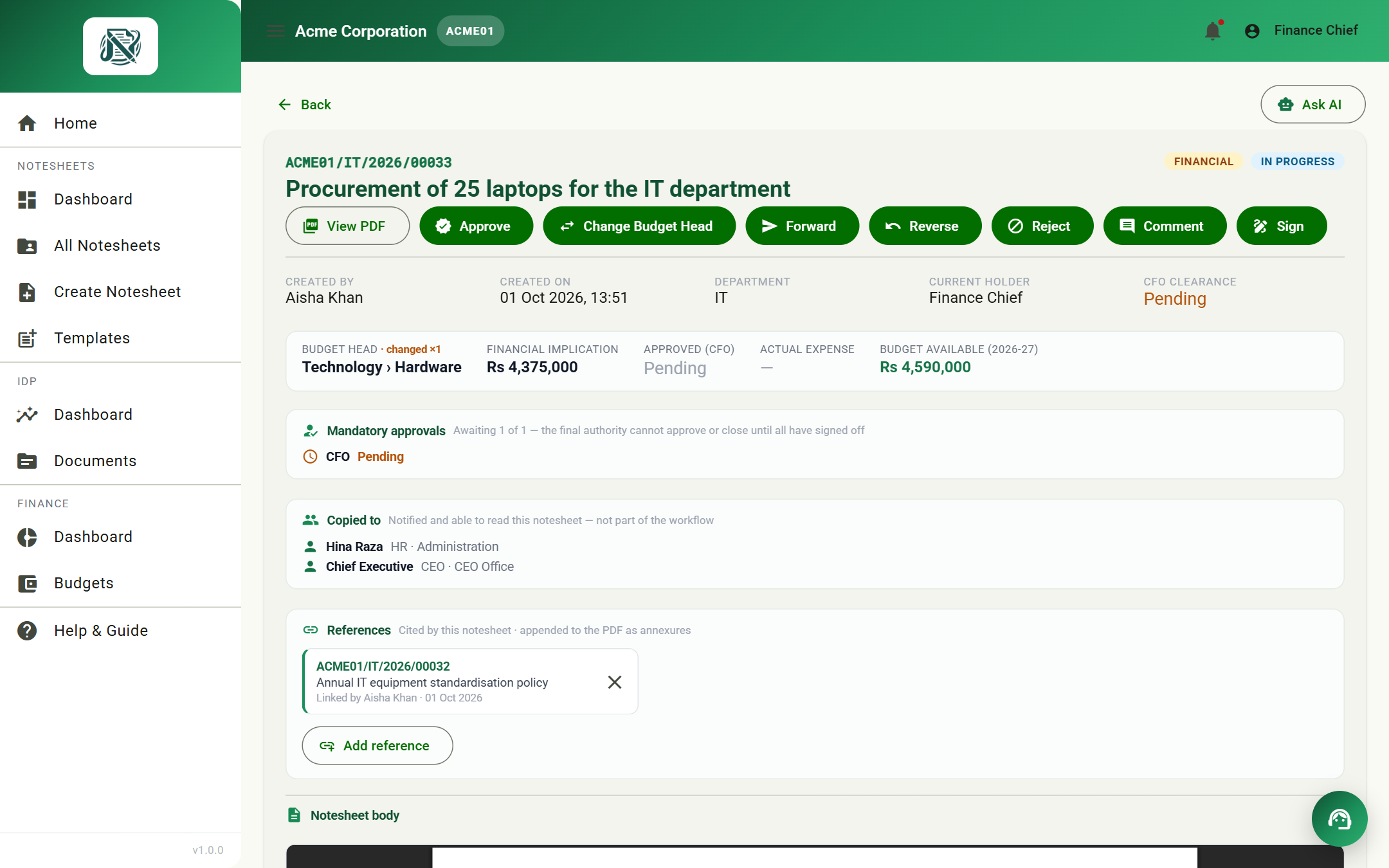1389x868 pixels.
Task: Click the IN PROGRESS status badge
Action: 1297,161
